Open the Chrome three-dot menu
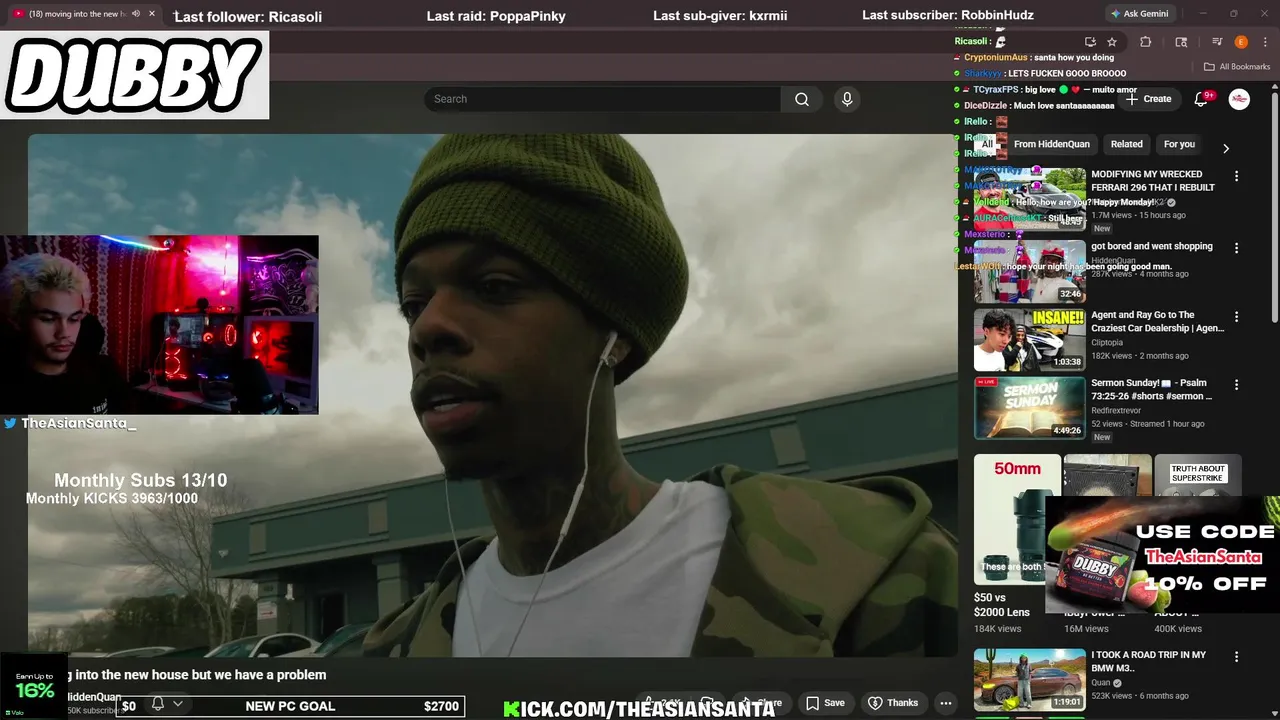 [x=1265, y=42]
